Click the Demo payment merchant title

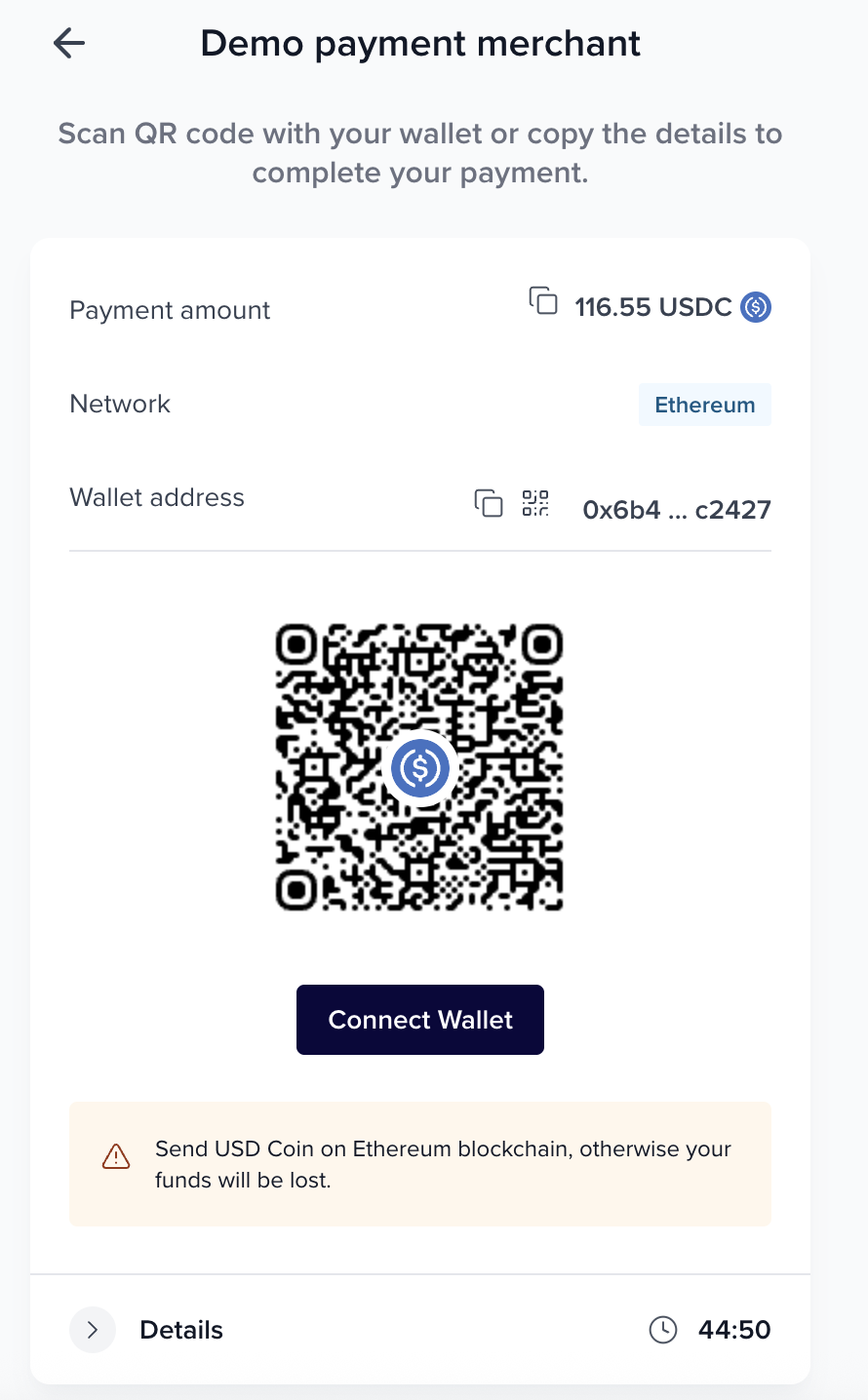(420, 44)
